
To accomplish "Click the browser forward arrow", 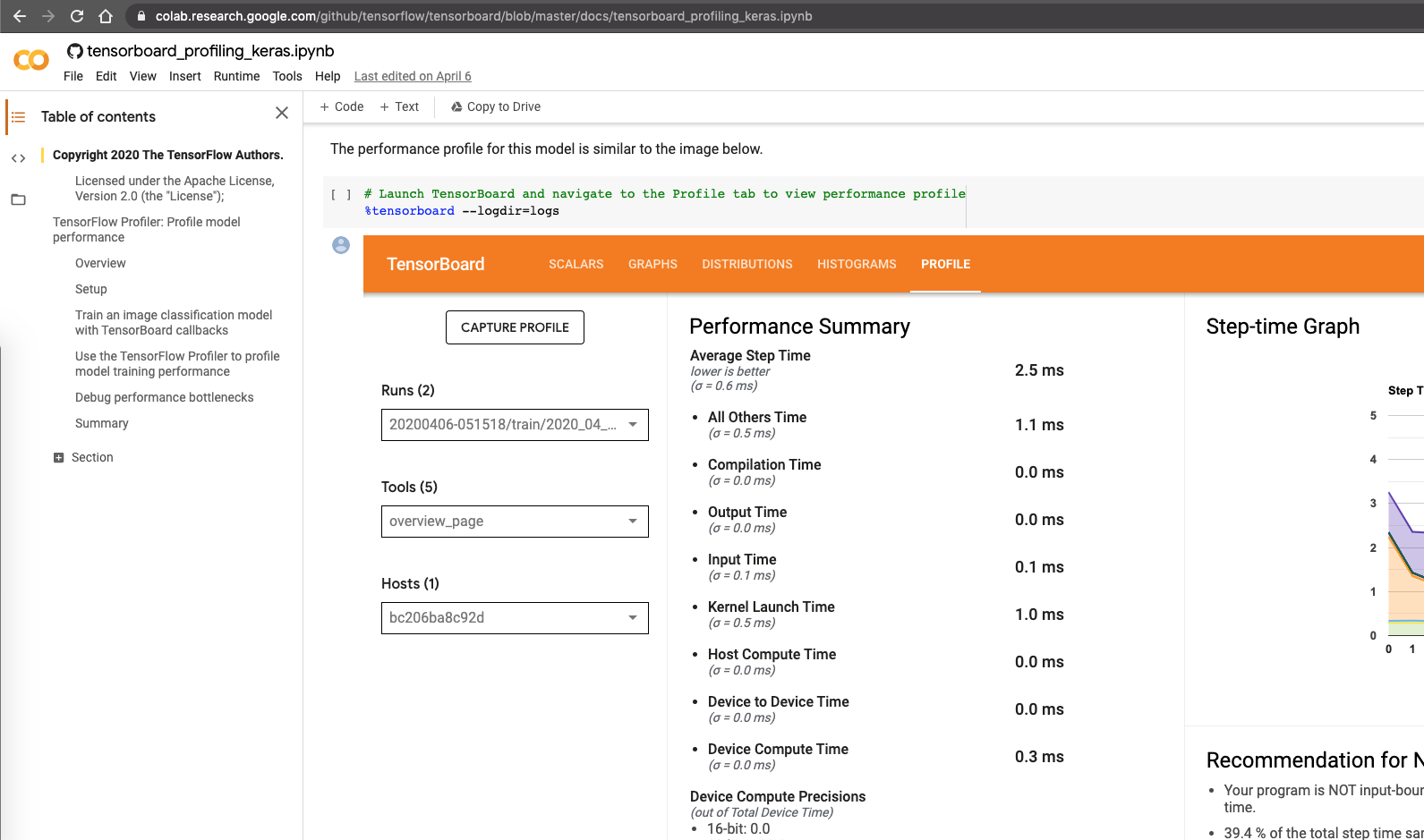I will pos(48,16).
